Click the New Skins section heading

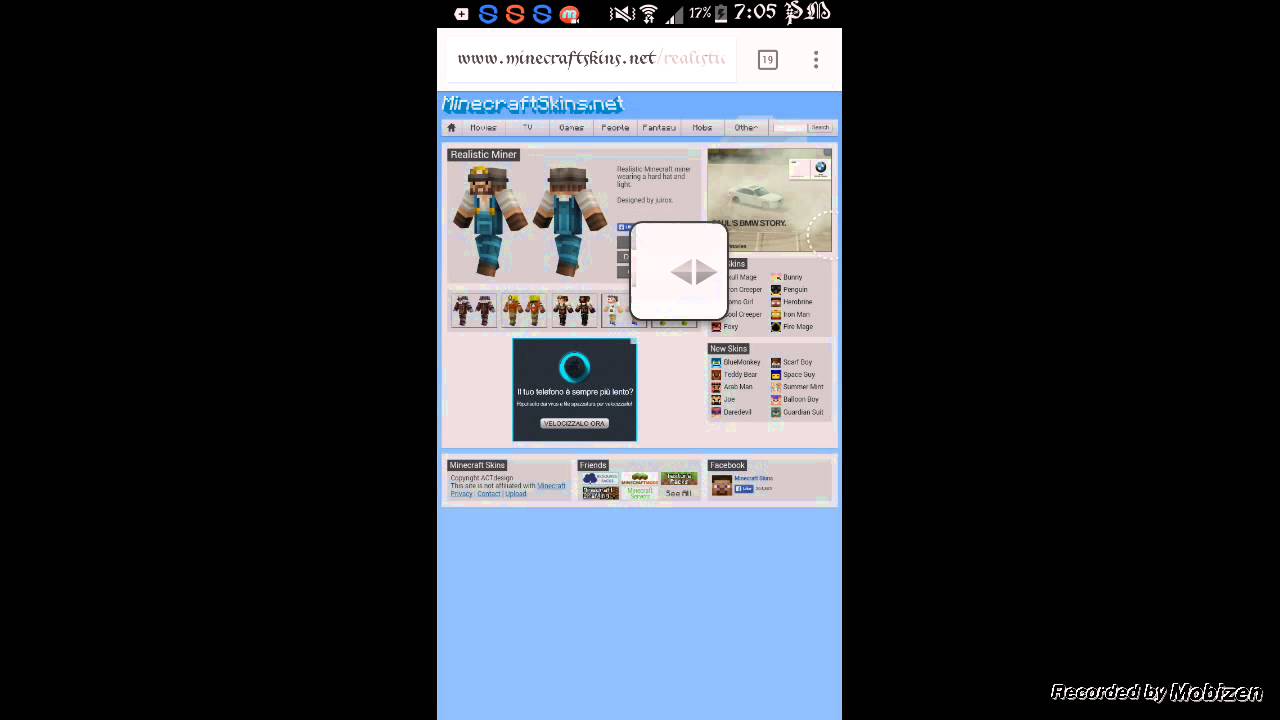coord(728,349)
